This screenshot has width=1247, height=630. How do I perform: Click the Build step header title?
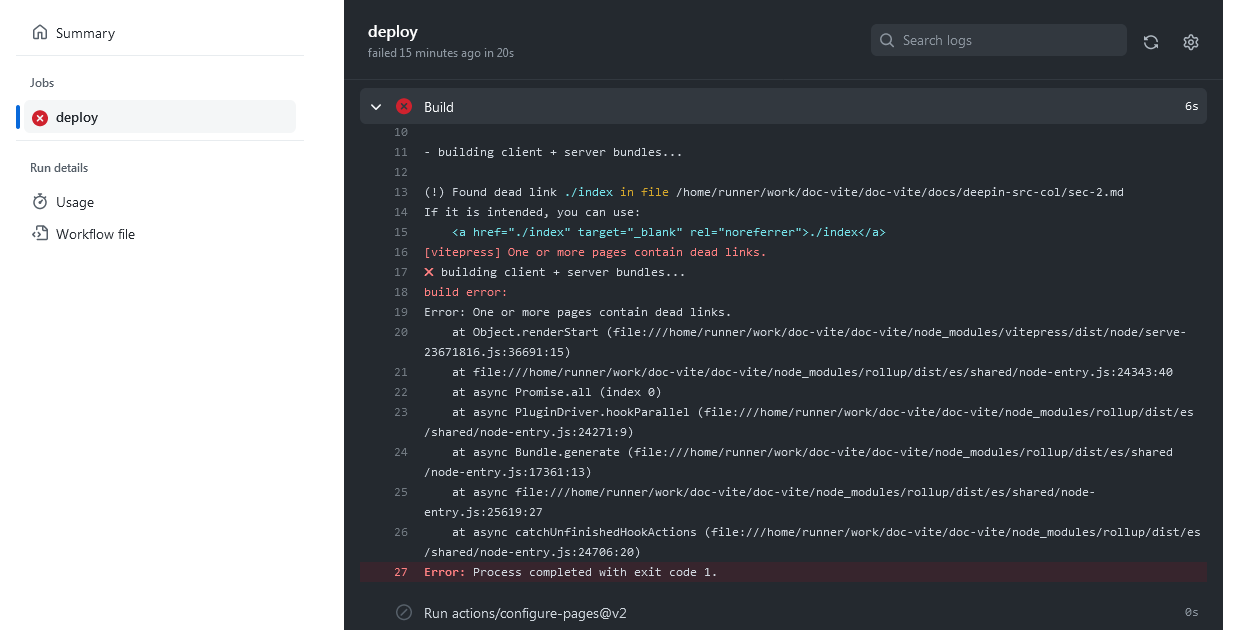click(x=439, y=107)
